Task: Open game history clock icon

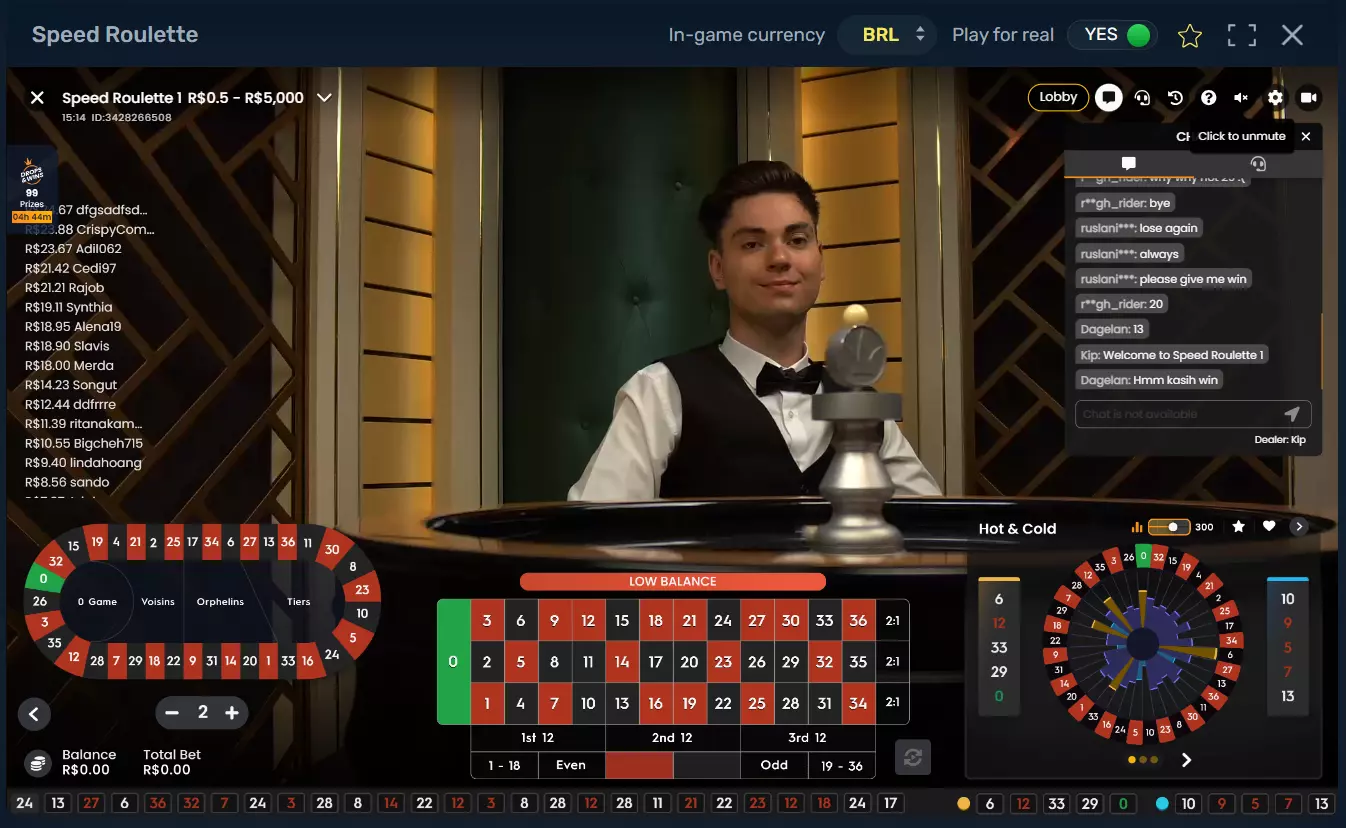Action: (1175, 98)
